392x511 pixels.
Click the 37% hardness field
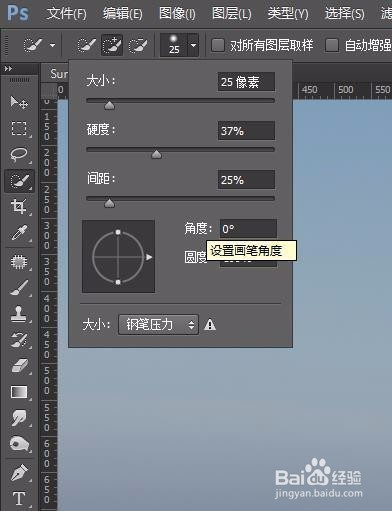(x=246, y=131)
